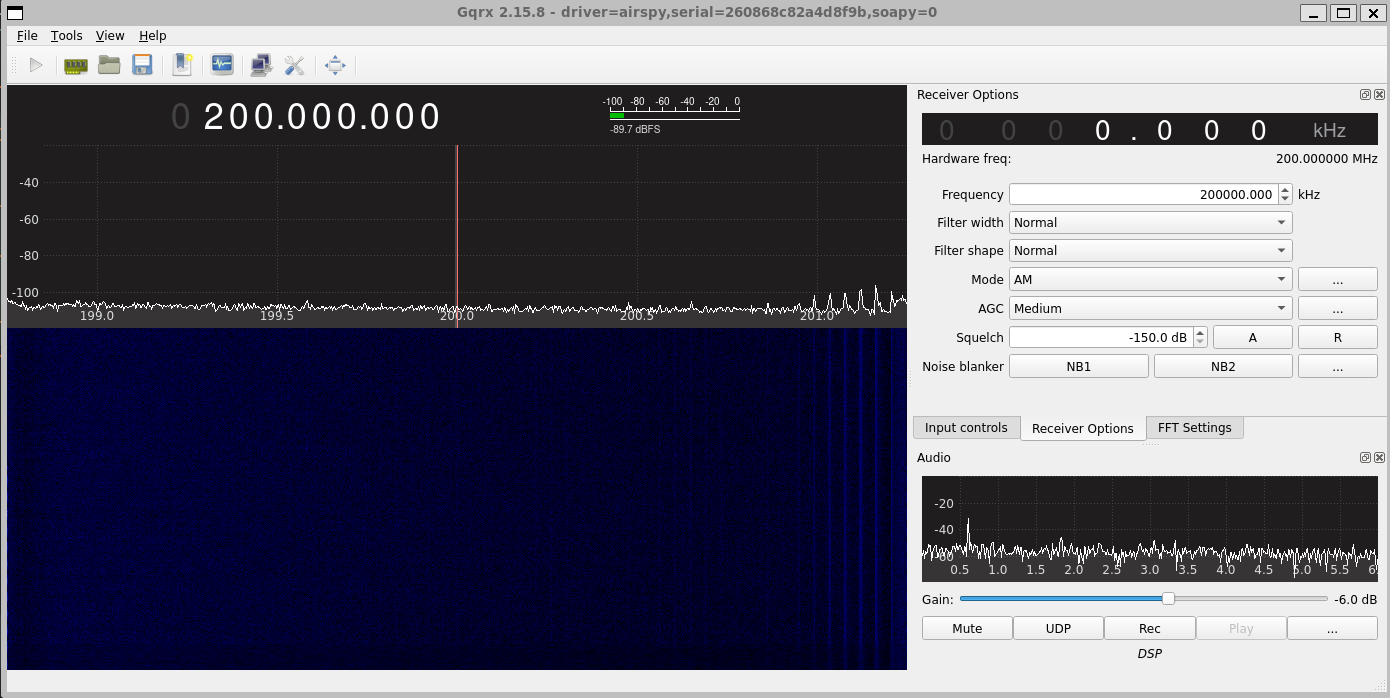The height and width of the screenshot is (698, 1390).
Task: Click 199.0 on the frequency axis
Action: 97,316
